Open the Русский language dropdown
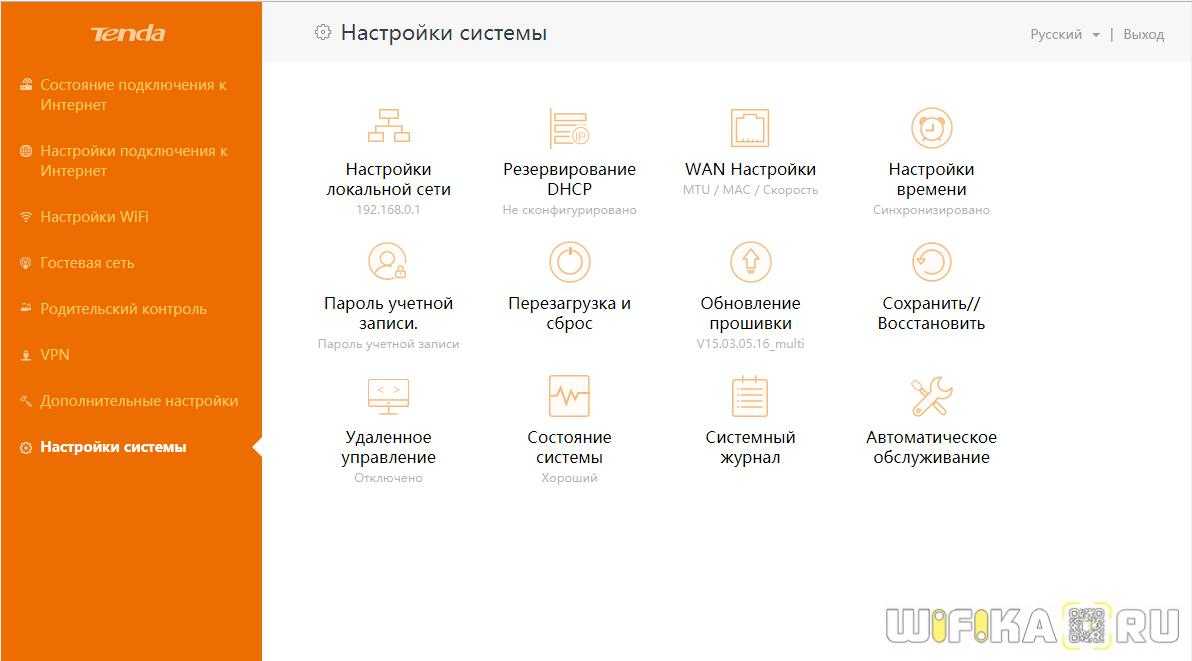This screenshot has width=1192, height=661. pyautogui.click(x=1064, y=34)
